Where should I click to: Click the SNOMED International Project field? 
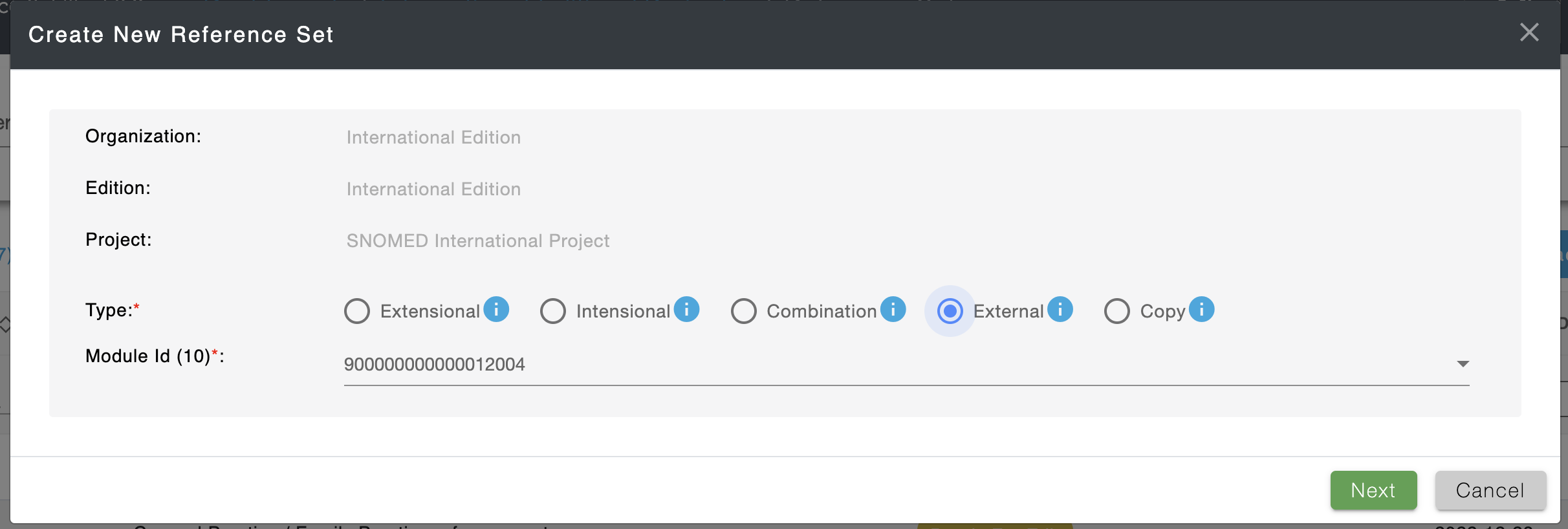click(478, 241)
